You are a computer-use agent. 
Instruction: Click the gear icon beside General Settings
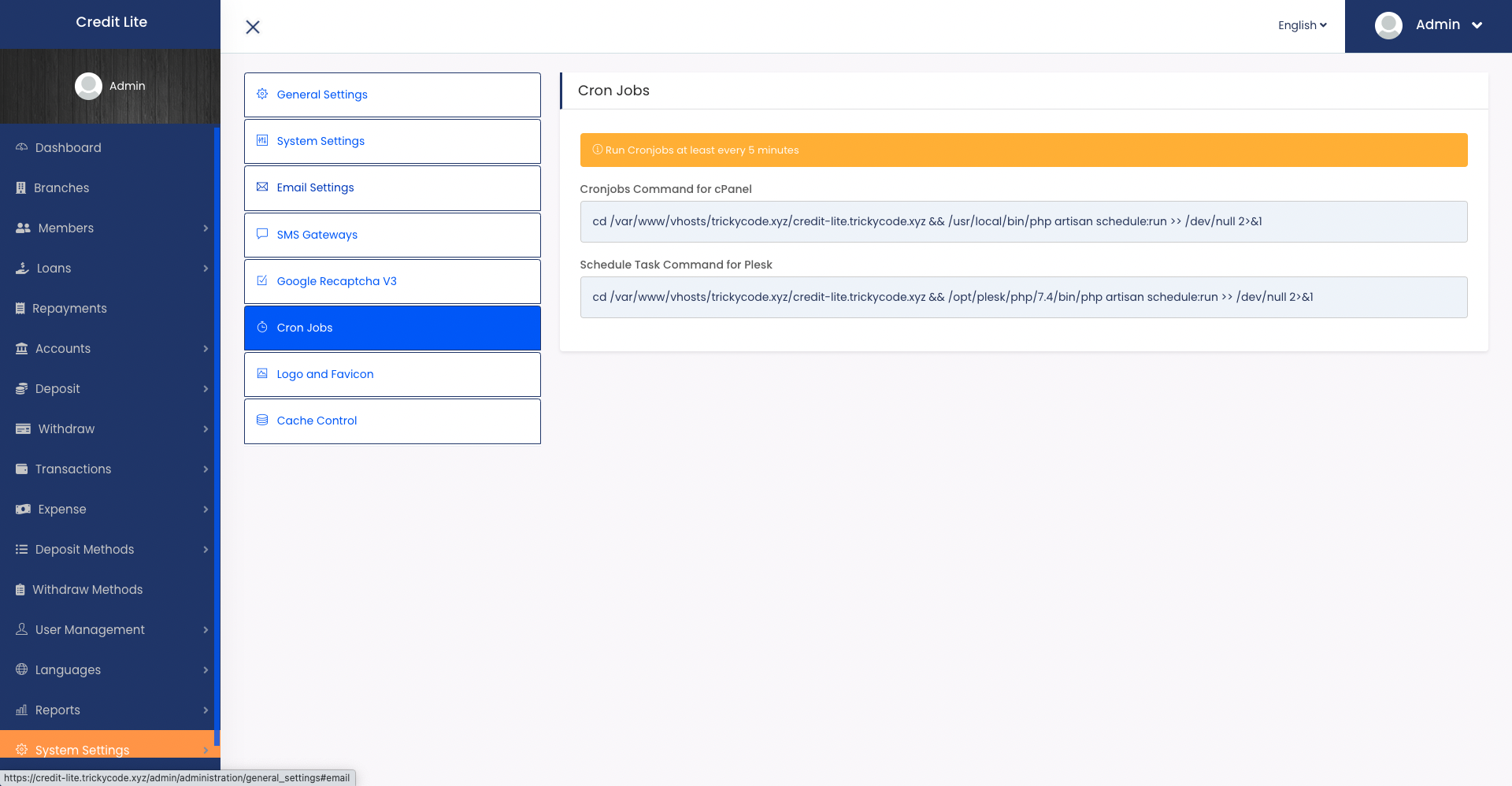262,94
